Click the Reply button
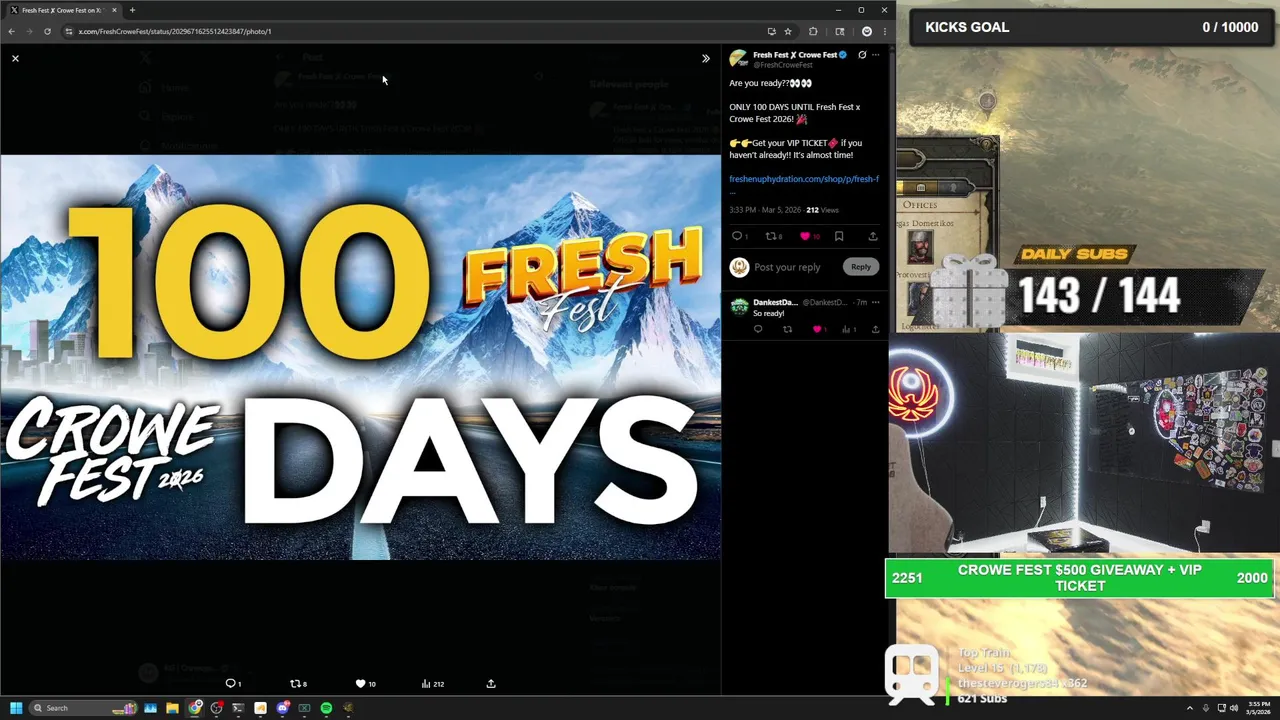The image size is (1280, 720). [861, 267]
